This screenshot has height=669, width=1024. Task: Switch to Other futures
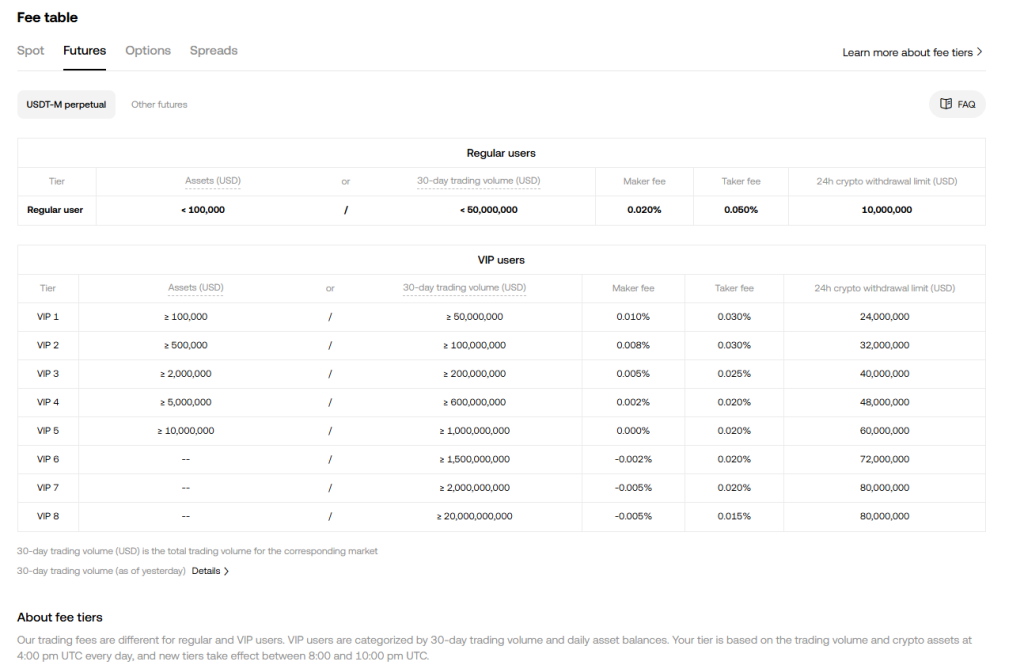pyautogui.click(x=159, y=104)
